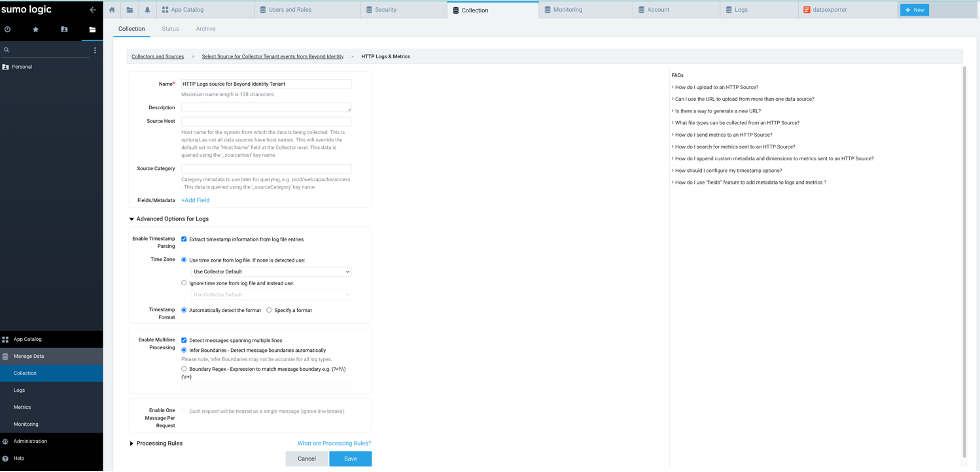This screenshot has width=980, height=472.
Task: Collapse Advanced Options for Logs section
Action: [132, 218]
